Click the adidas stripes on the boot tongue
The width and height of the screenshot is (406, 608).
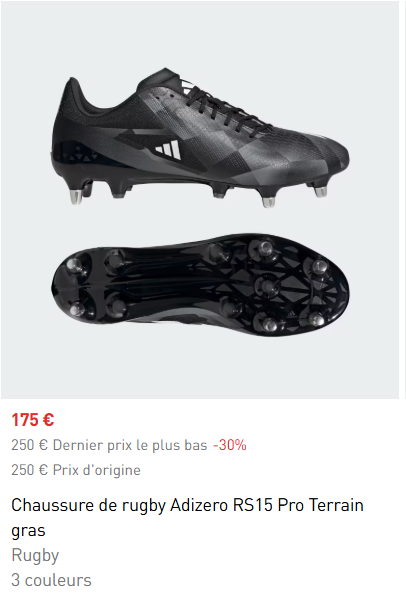point(188,87)
